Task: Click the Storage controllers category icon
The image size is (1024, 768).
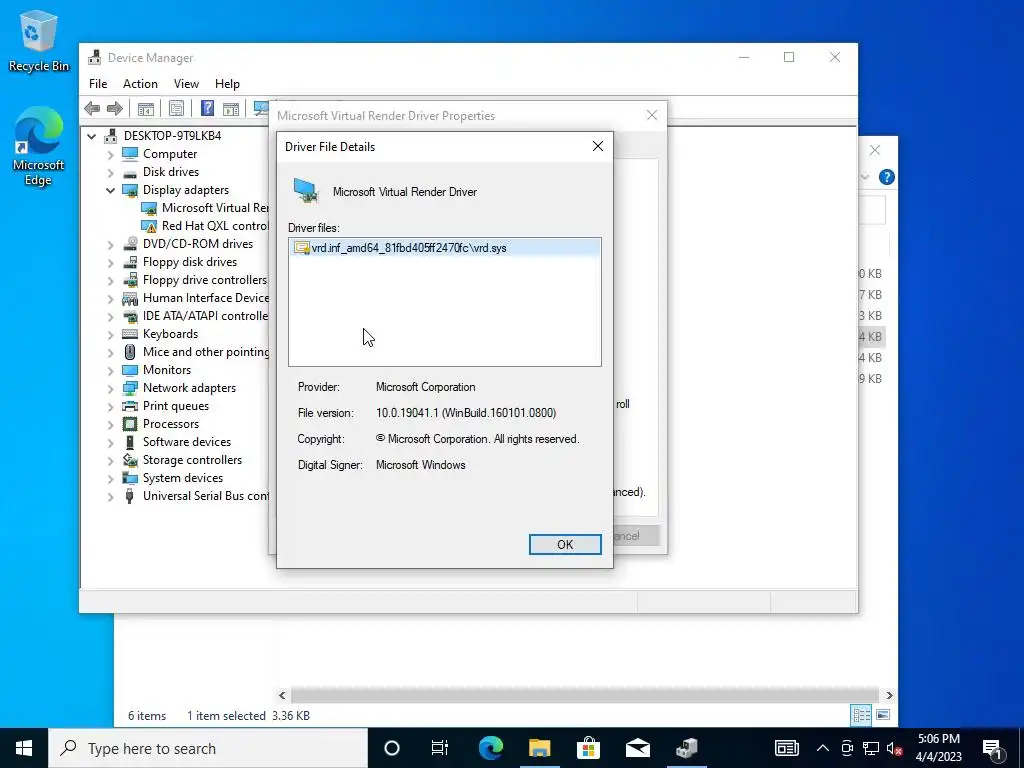Action: 130,460
